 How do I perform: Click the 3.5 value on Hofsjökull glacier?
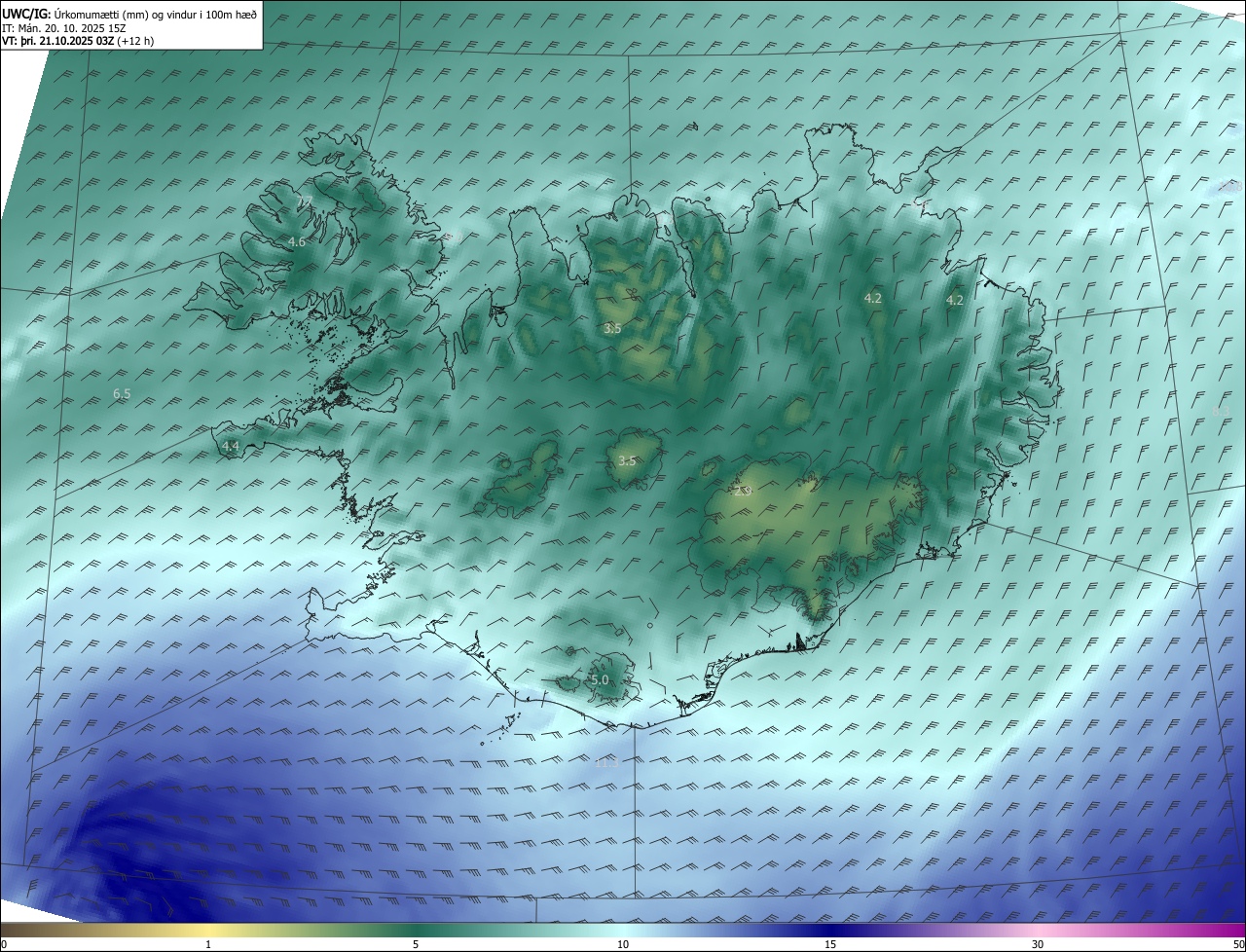627,461
